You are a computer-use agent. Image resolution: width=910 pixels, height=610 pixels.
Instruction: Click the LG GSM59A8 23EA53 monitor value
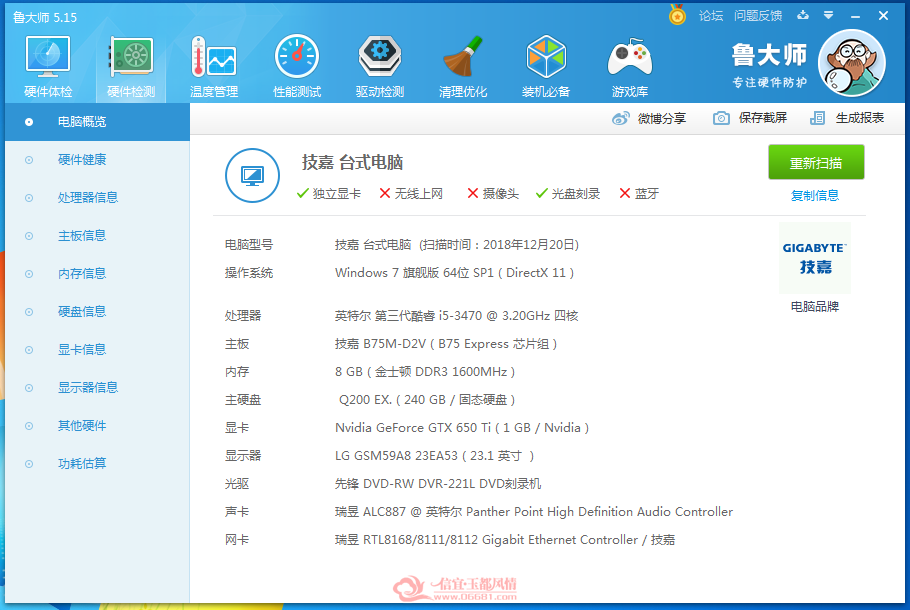434,456
